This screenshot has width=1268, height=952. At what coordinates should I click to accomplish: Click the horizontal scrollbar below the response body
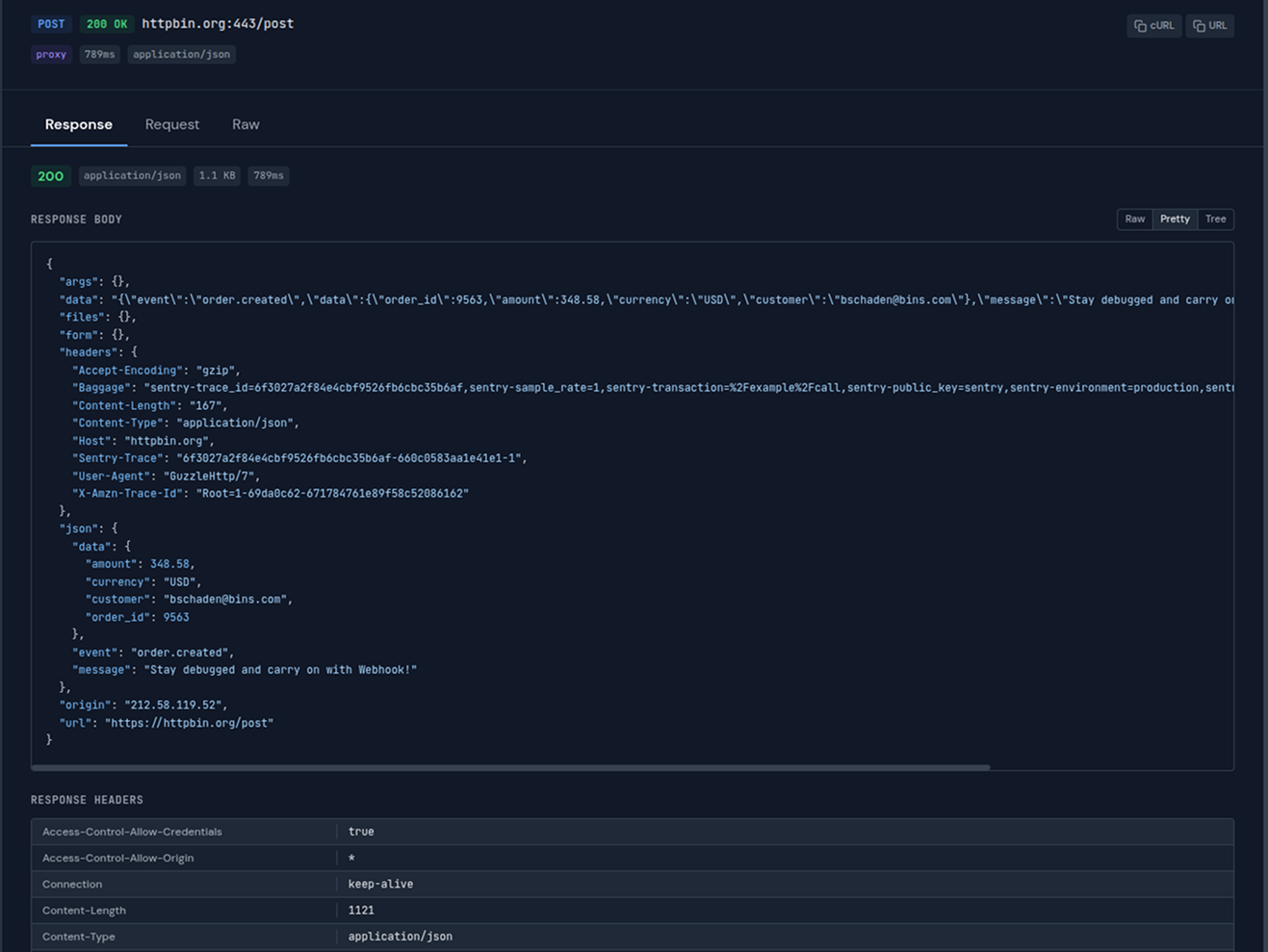point(510,767)
